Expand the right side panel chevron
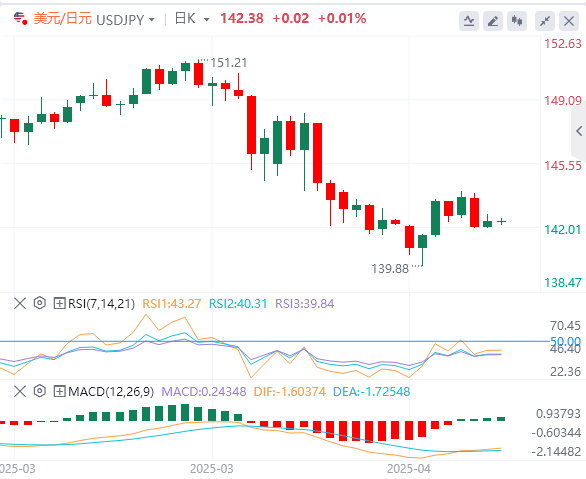586x479 pixels. tap(579, 131)
